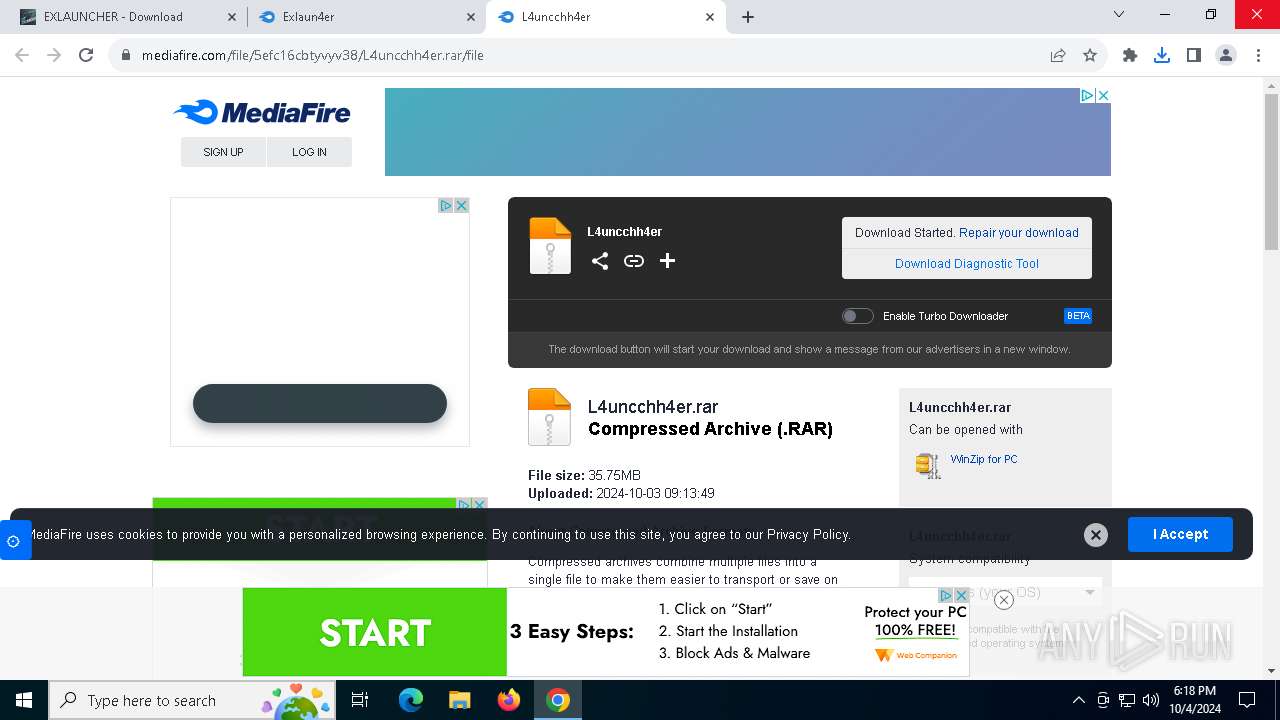Show hidden system tray icons
This screenshot has width=1280, height=720.
(x=1078, y=700)
